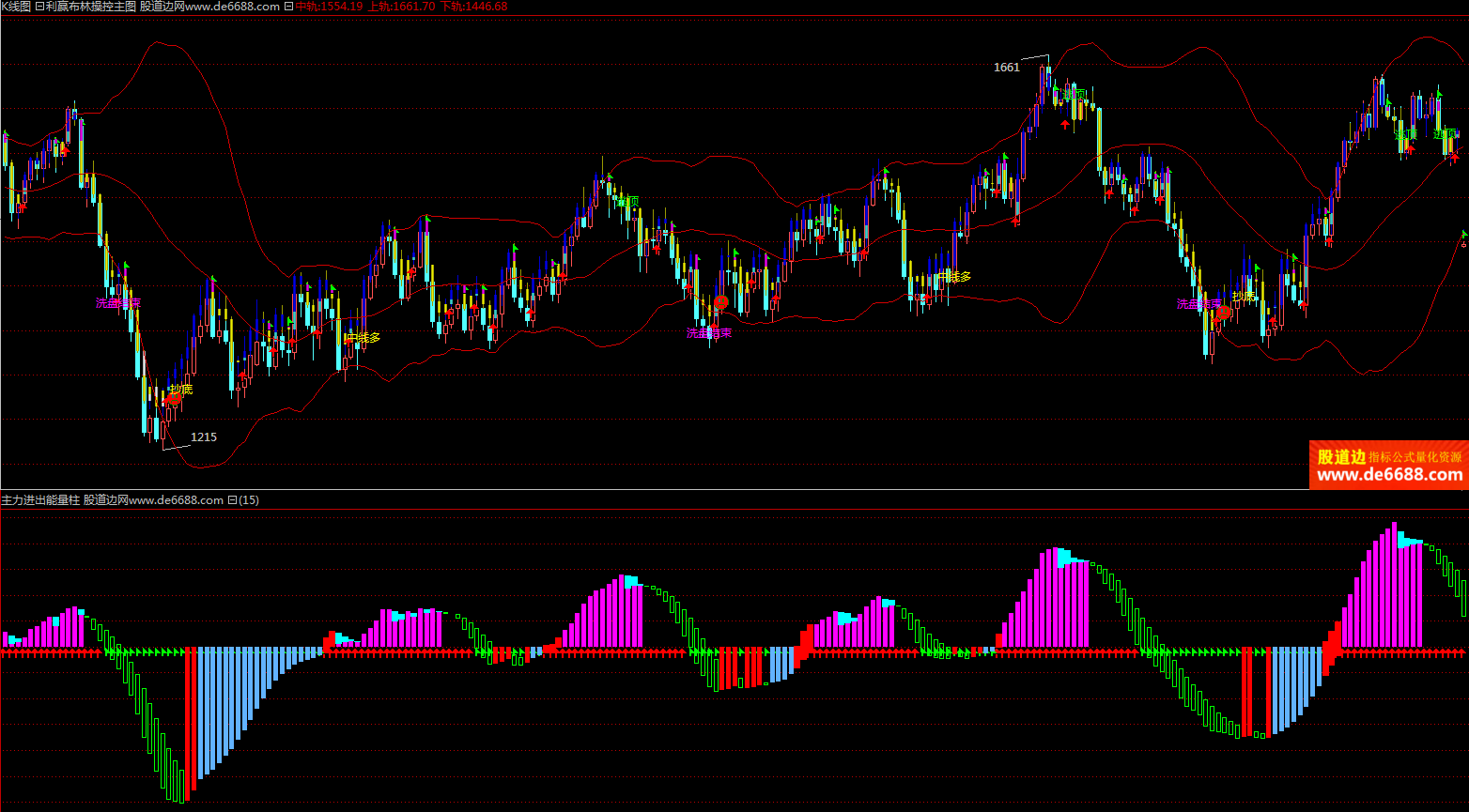Click the 中轨:1554.19 value
Screen dimensions: 1469x812
(329, 7)
